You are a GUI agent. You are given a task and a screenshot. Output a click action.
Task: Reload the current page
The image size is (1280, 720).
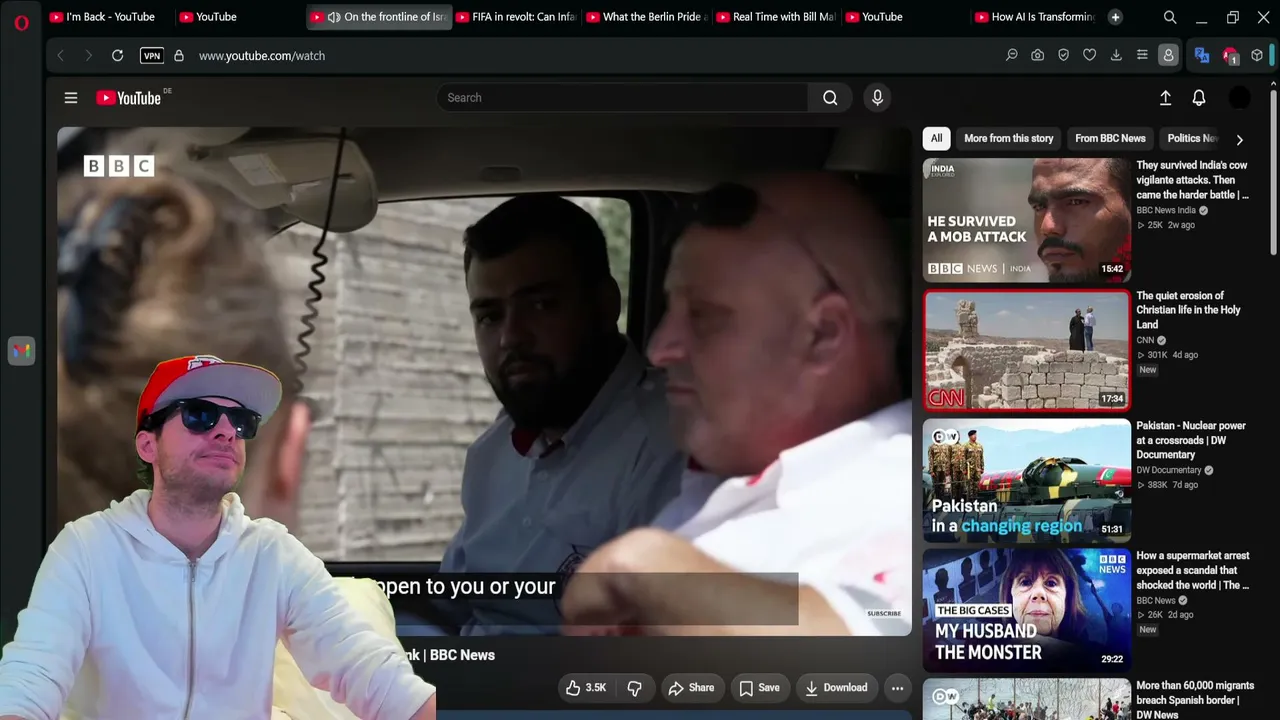pos(117,56)
